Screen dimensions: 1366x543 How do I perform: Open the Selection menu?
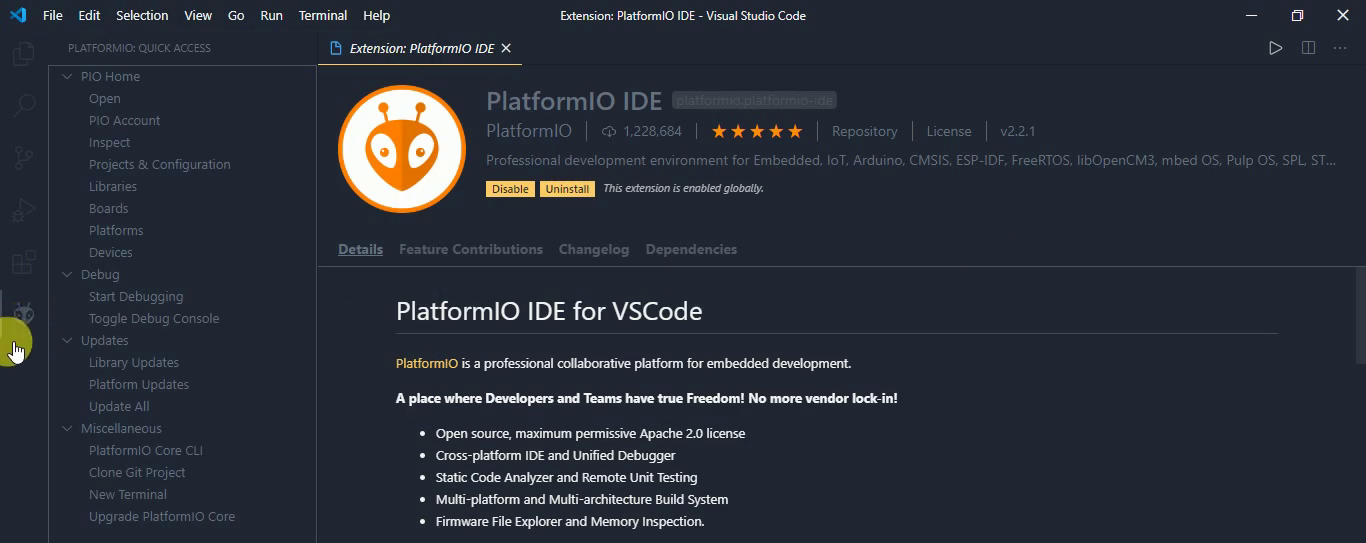point(142,15)
